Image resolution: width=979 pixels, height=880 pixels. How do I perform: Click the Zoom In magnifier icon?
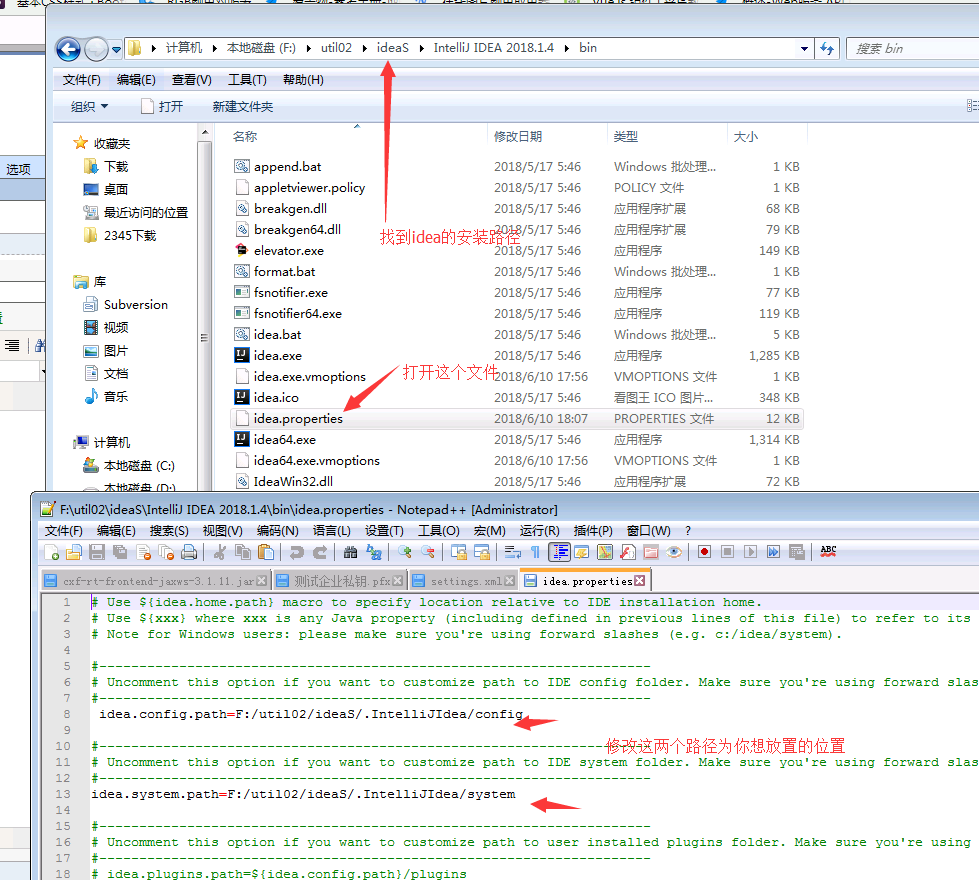click(405, 552)
